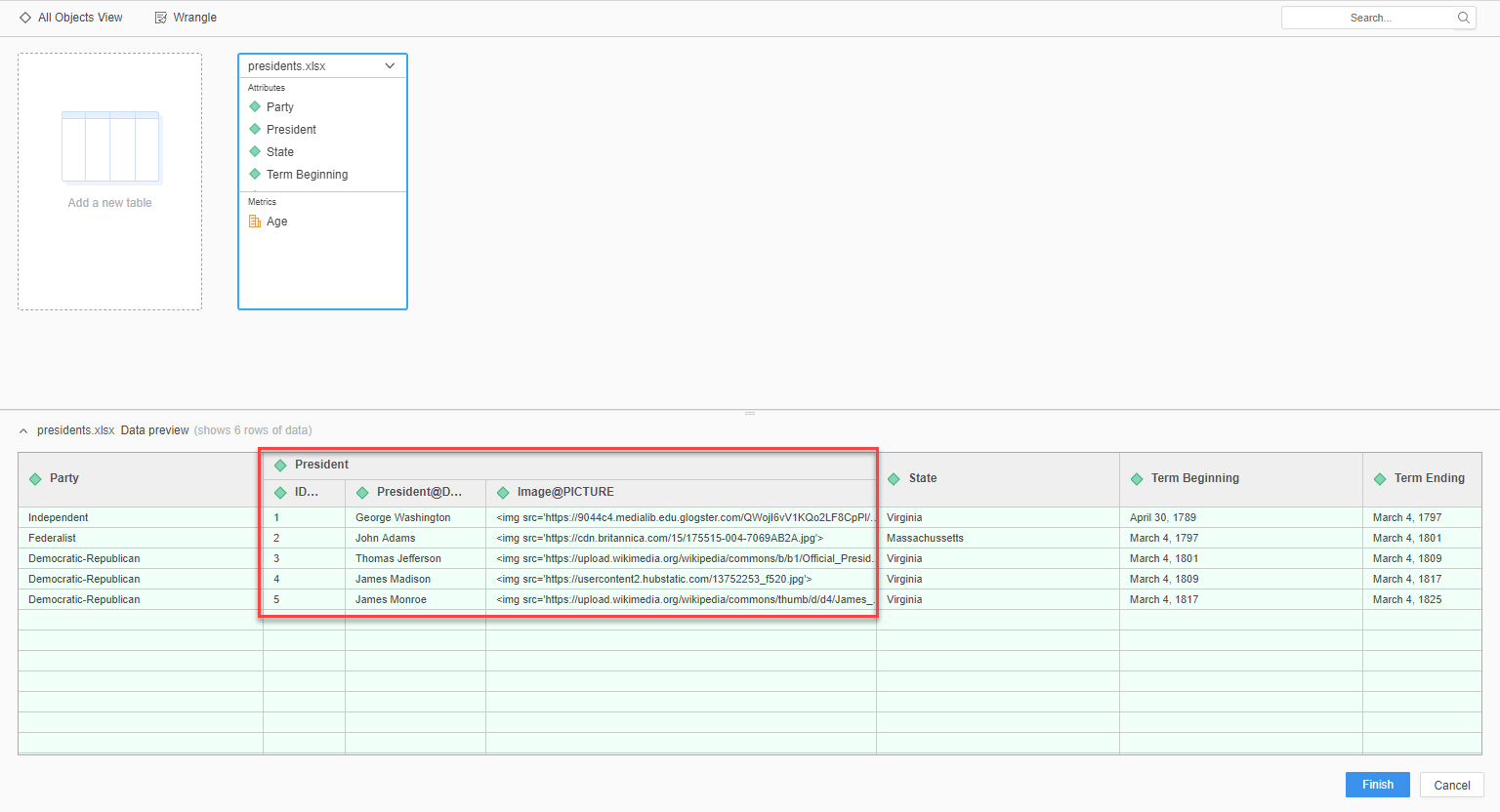Select the Term Beginning attribute in table card

[x=307, y=175]
